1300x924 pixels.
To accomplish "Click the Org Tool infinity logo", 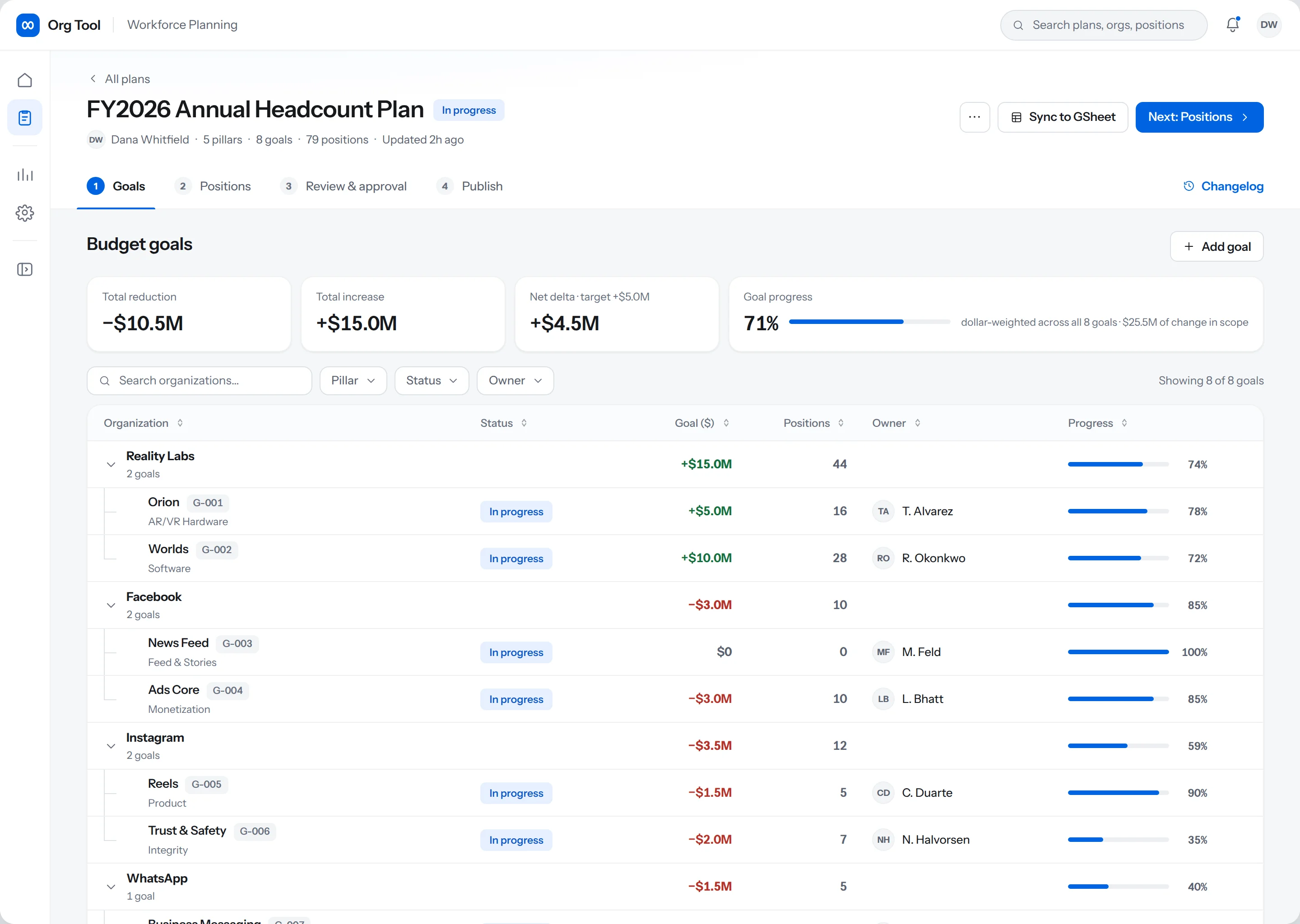I will (x=28, y=25).
